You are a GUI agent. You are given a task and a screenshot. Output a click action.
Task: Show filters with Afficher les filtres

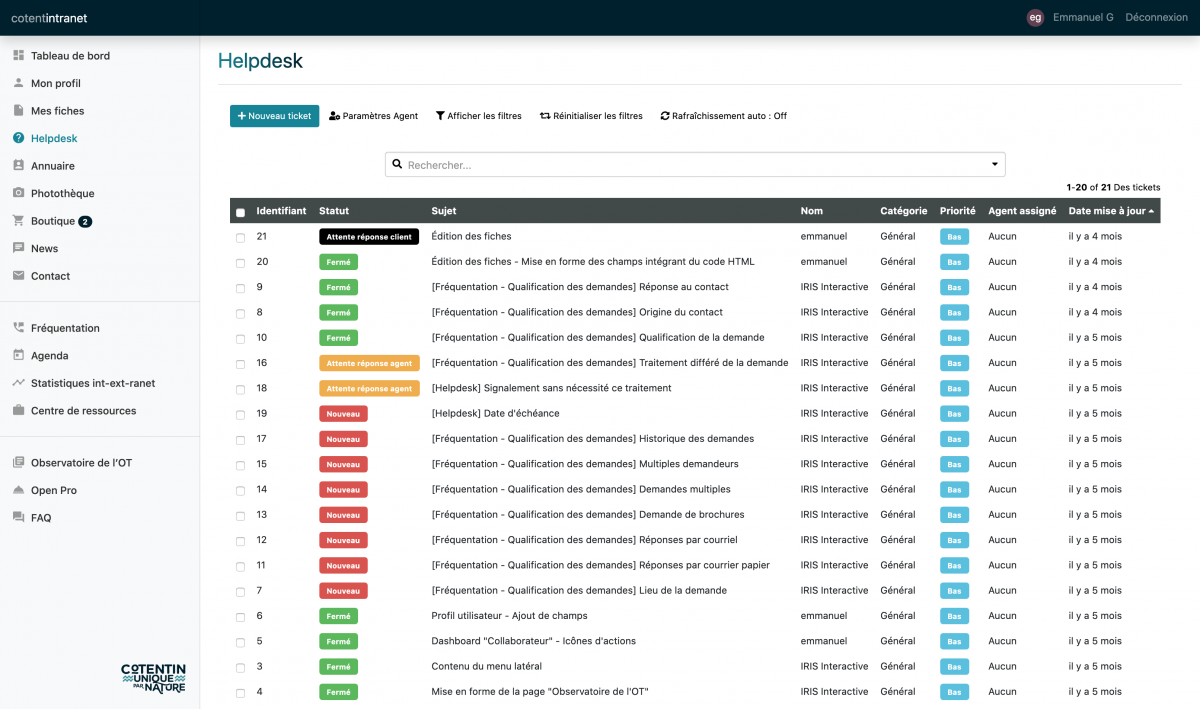pyautogui.click(x=478, y=116)
